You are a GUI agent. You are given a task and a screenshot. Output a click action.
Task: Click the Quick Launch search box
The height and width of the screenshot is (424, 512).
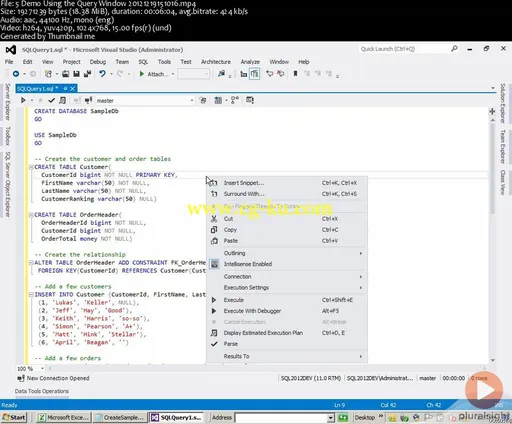coord(405,49)
